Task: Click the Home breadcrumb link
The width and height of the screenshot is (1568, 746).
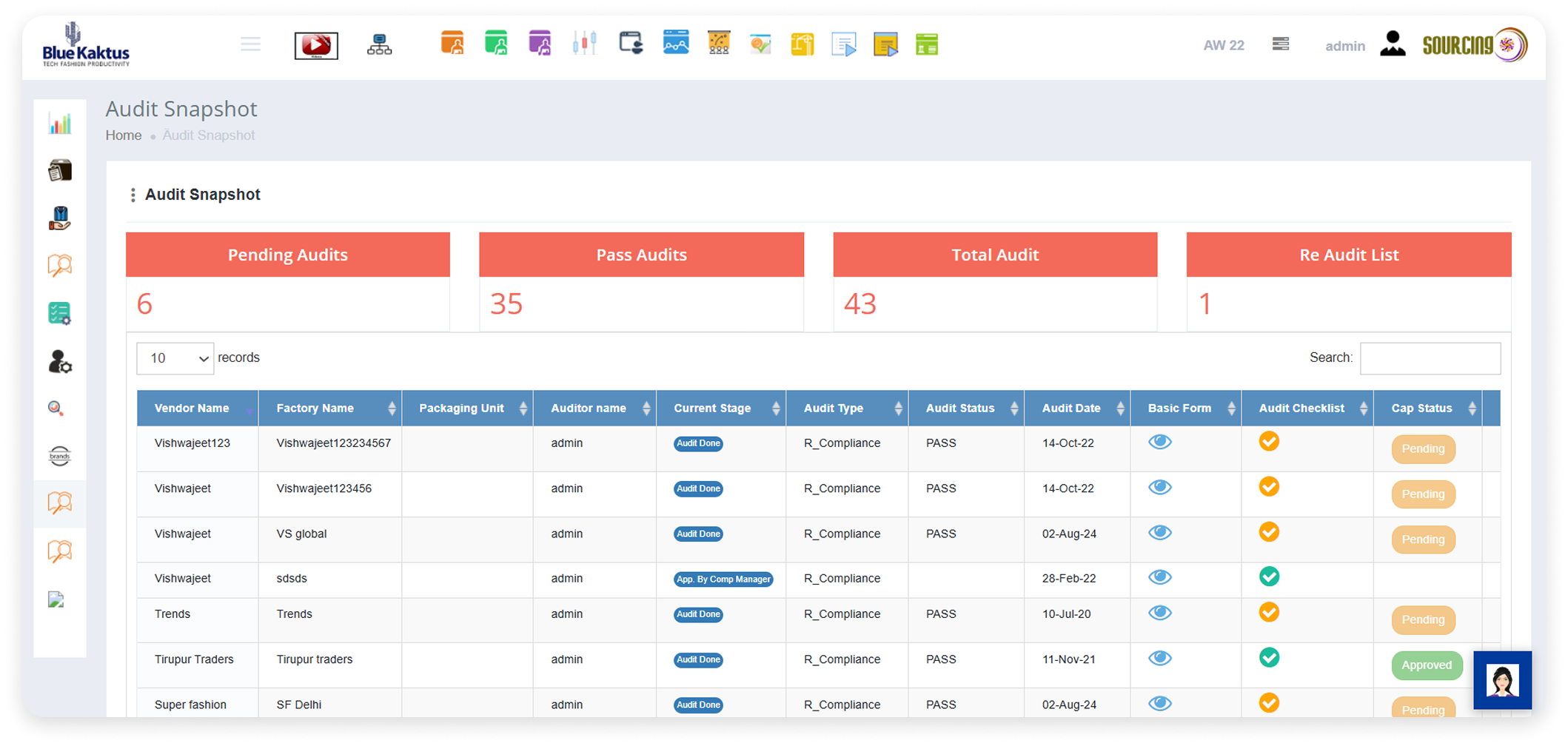Action: (124, 135)
